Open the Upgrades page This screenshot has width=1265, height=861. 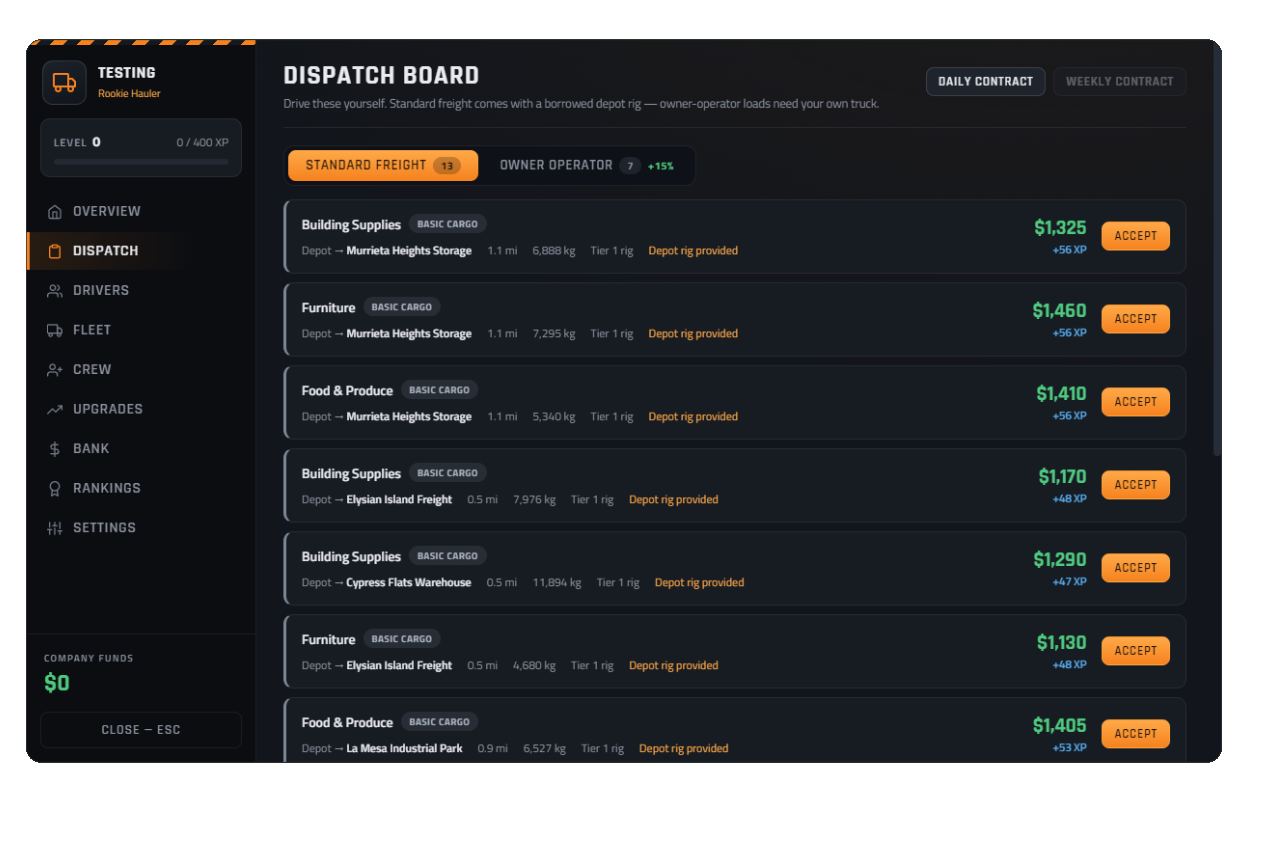[x=141, y=409]
